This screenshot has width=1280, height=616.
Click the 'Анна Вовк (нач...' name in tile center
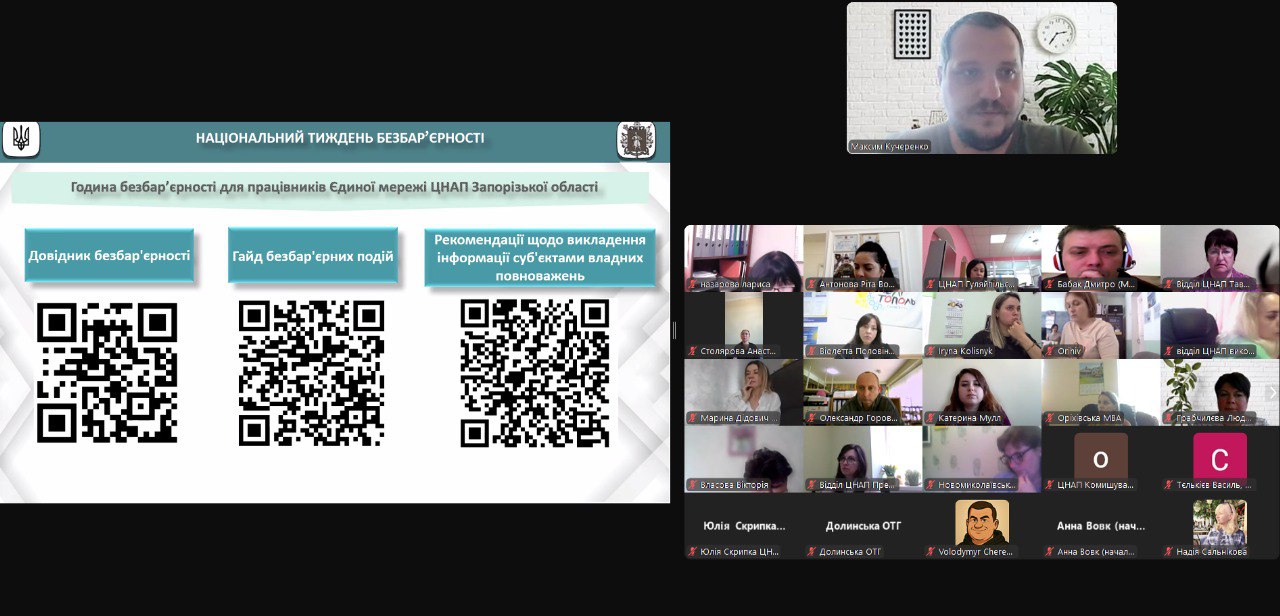[1101, 525]
